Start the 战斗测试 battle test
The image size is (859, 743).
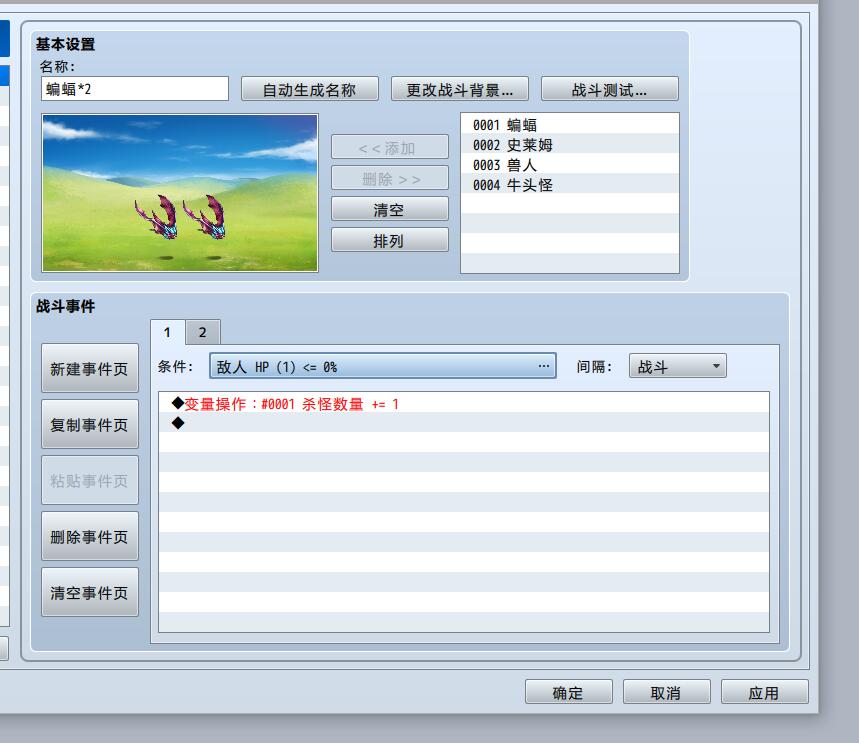pos(609,89)
